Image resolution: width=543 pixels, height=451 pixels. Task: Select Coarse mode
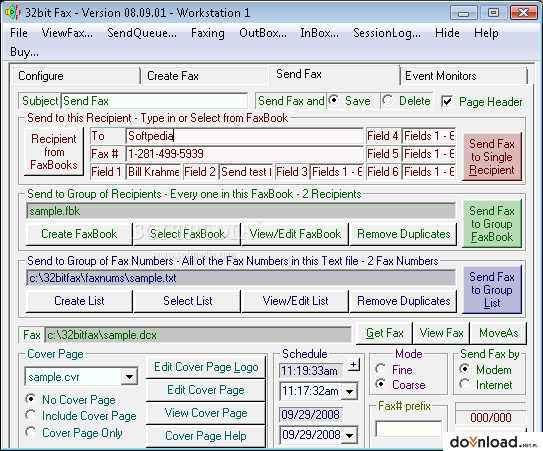[400, 384]
